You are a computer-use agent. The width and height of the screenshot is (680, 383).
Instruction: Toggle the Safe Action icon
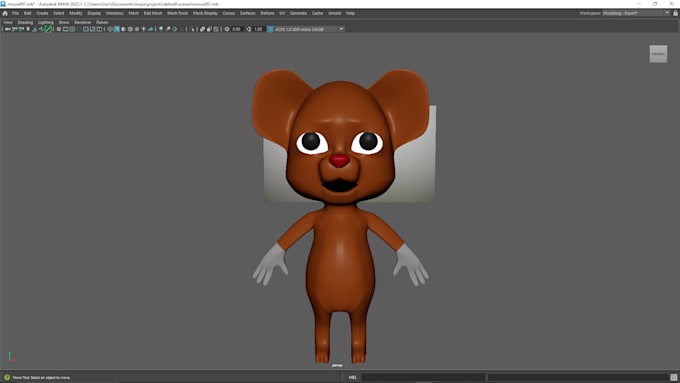coord(92,29)
